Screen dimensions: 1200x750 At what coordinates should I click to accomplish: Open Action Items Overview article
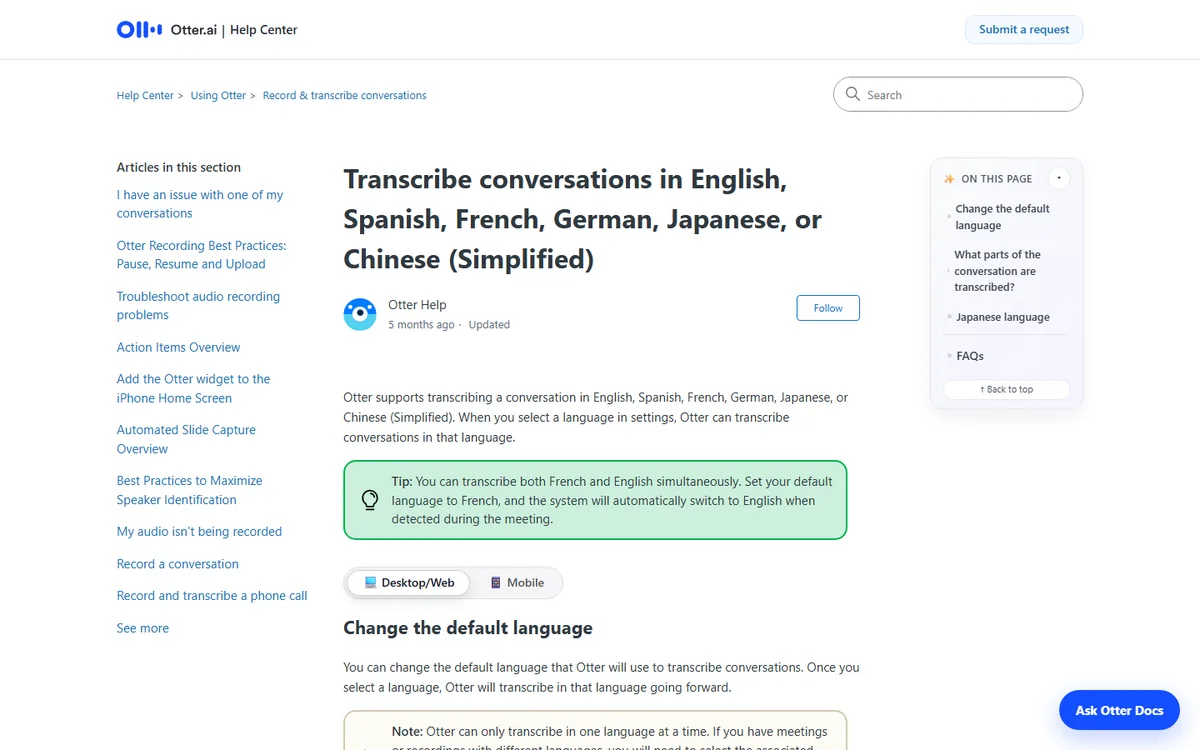coord(179,347)
